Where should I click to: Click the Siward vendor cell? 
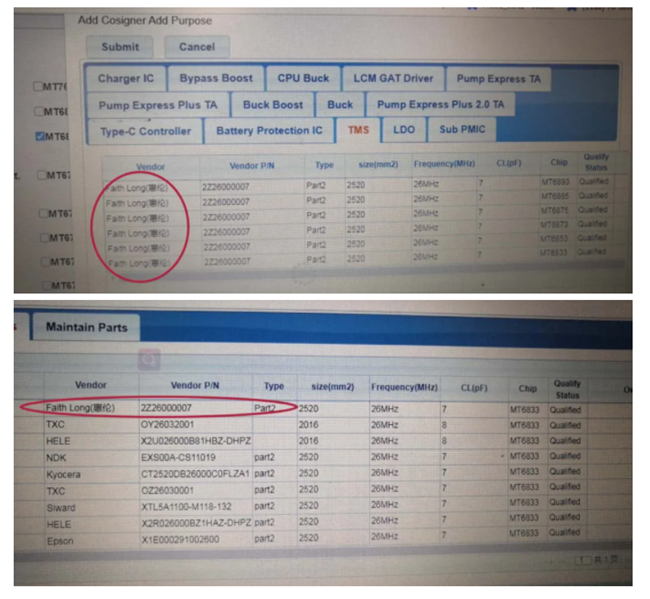click(x=61, y=508)
